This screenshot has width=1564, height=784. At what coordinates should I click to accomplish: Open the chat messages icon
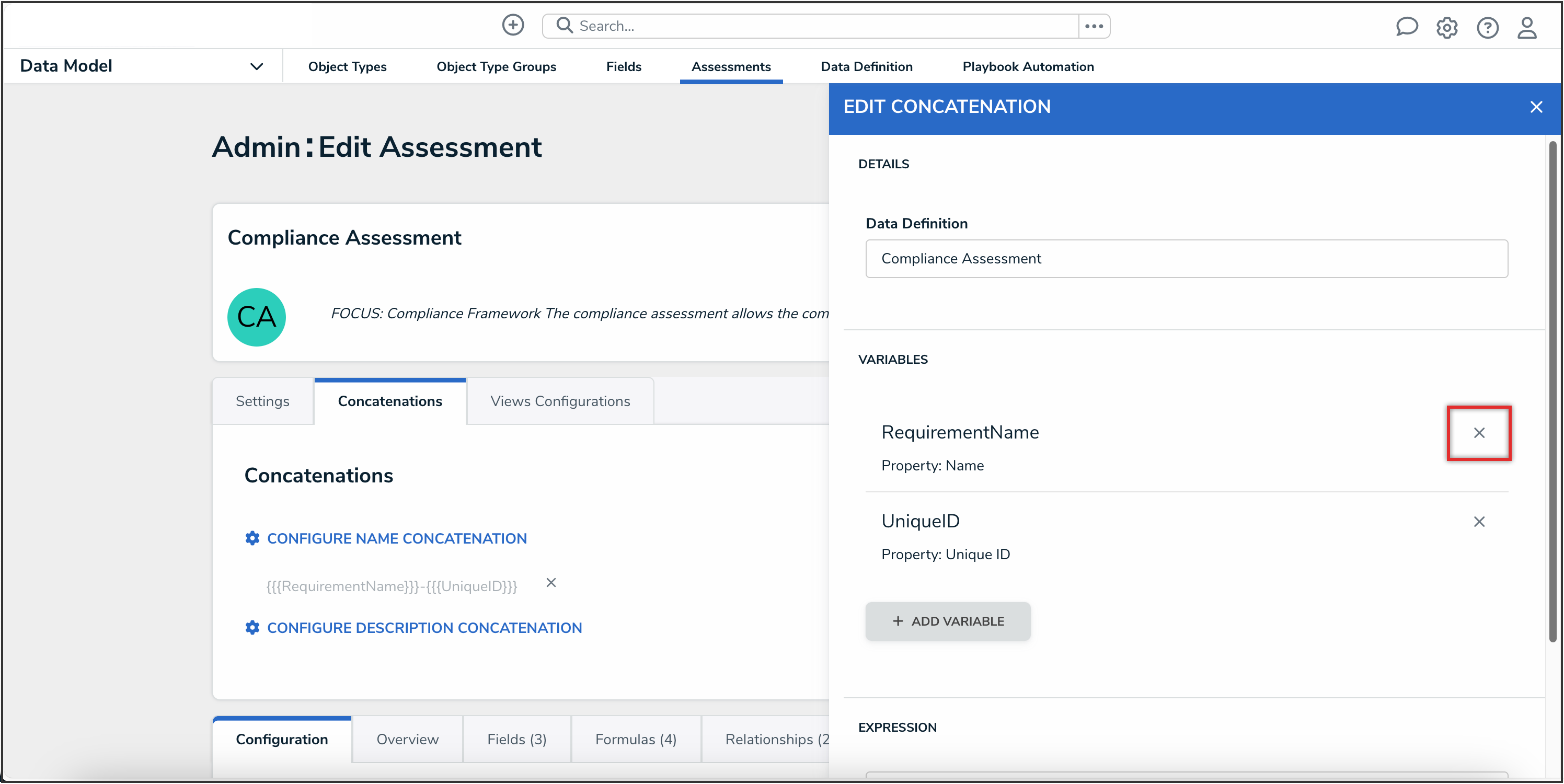pos(1406,27)
